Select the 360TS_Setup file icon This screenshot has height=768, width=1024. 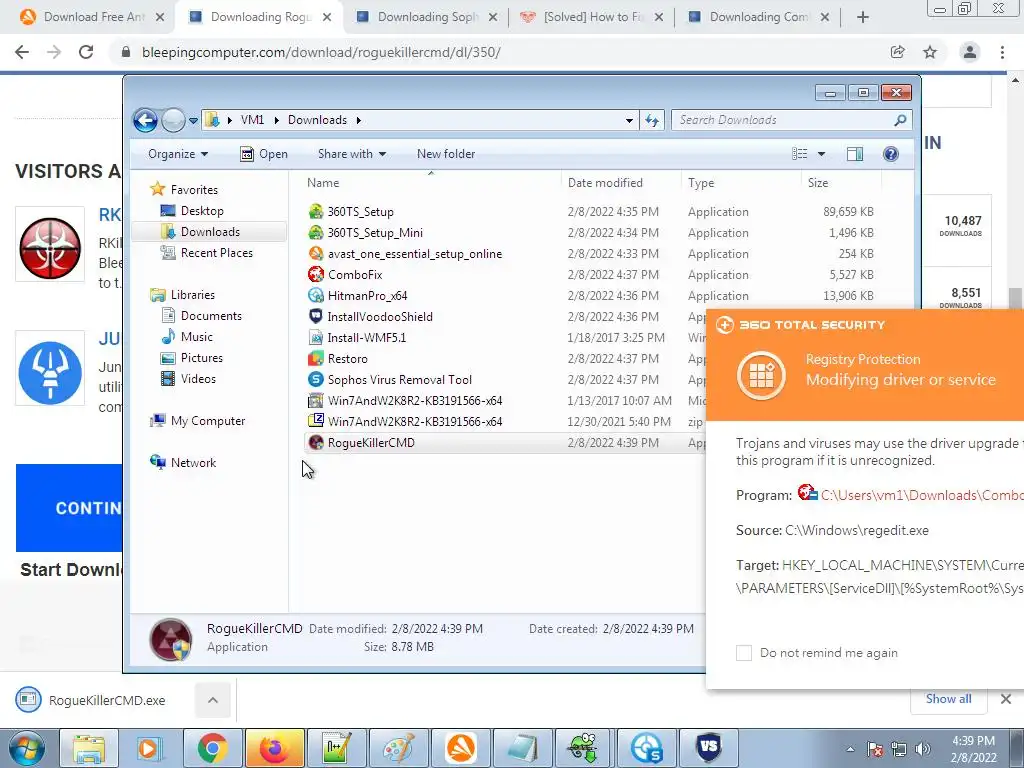316,212
